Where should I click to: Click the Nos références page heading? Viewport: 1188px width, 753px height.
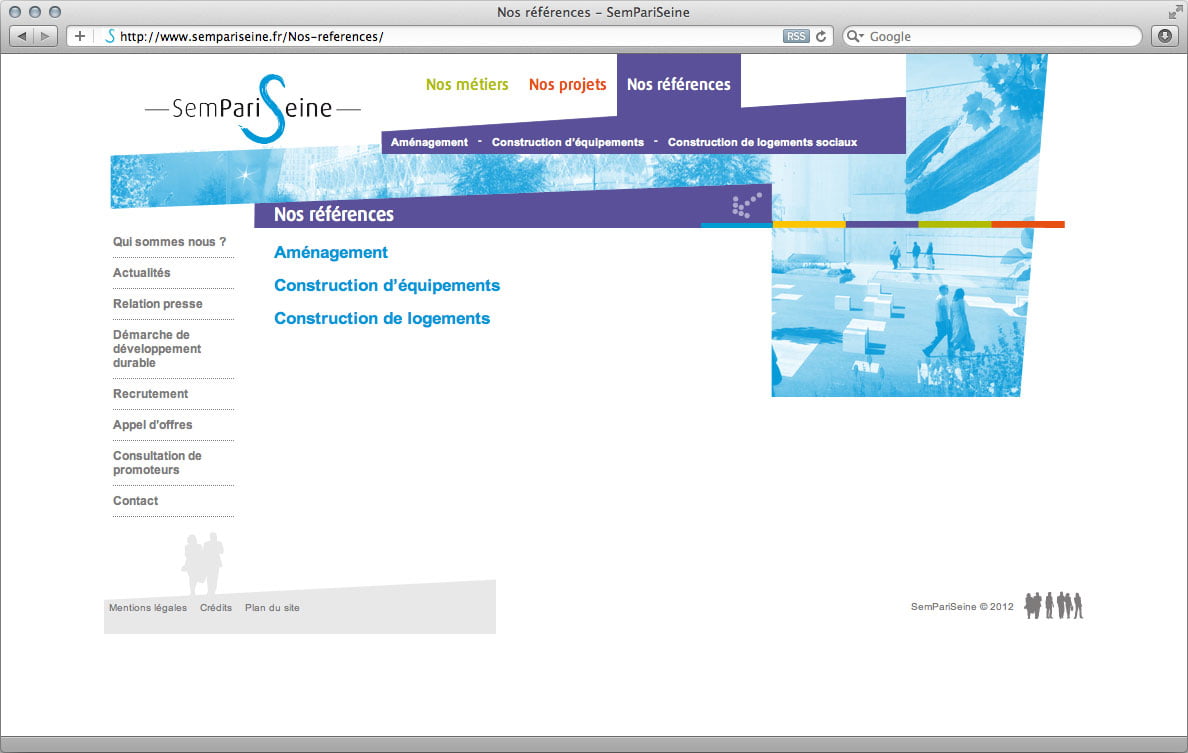coord(333,214)
